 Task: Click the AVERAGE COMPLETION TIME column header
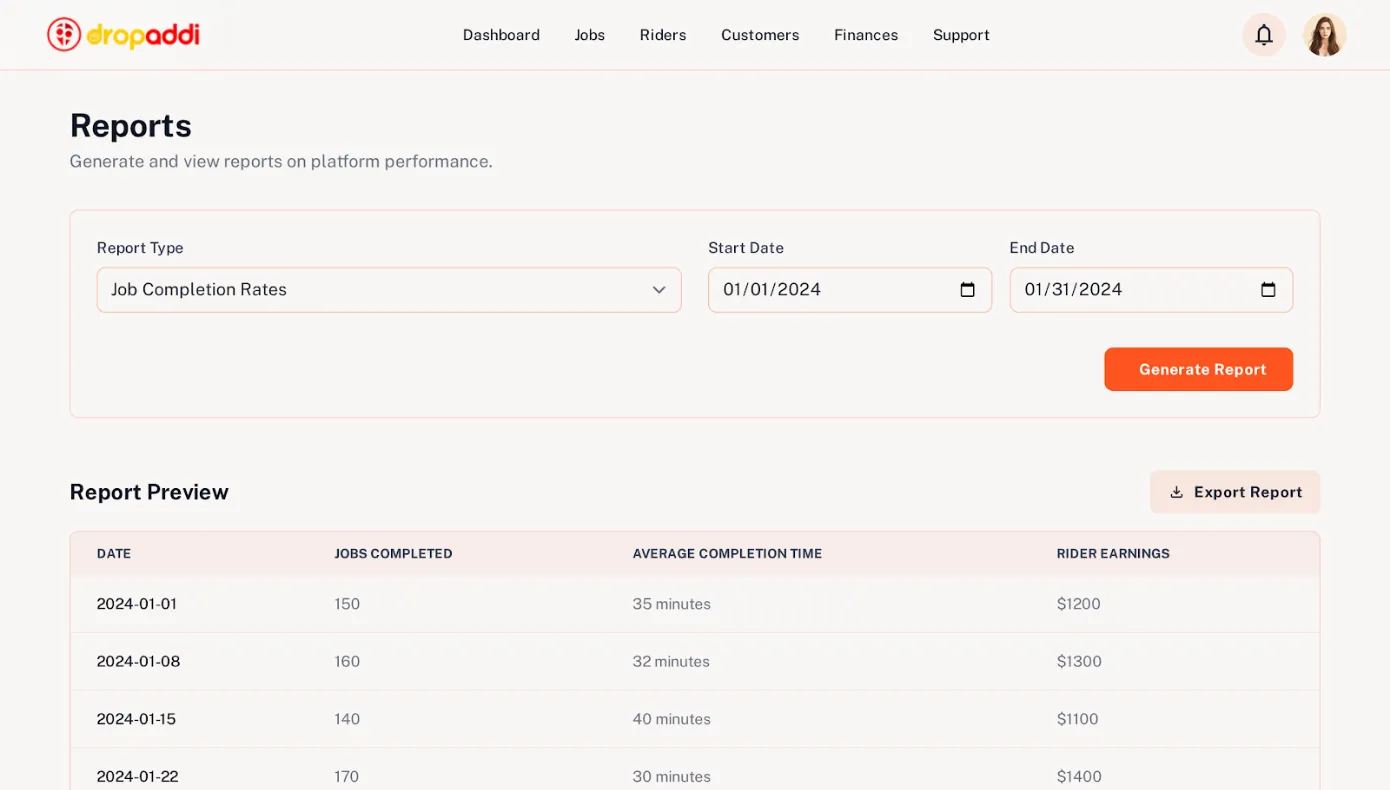coord(727,554)
